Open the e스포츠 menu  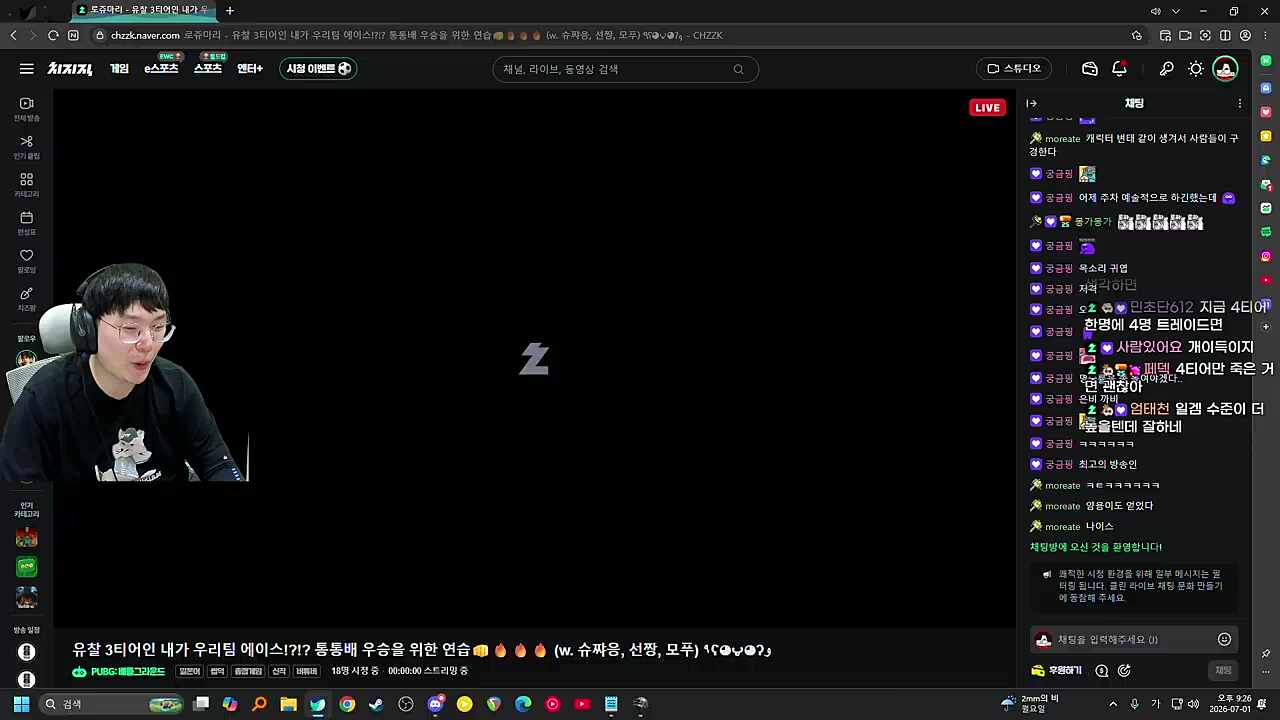coord(161,69)
